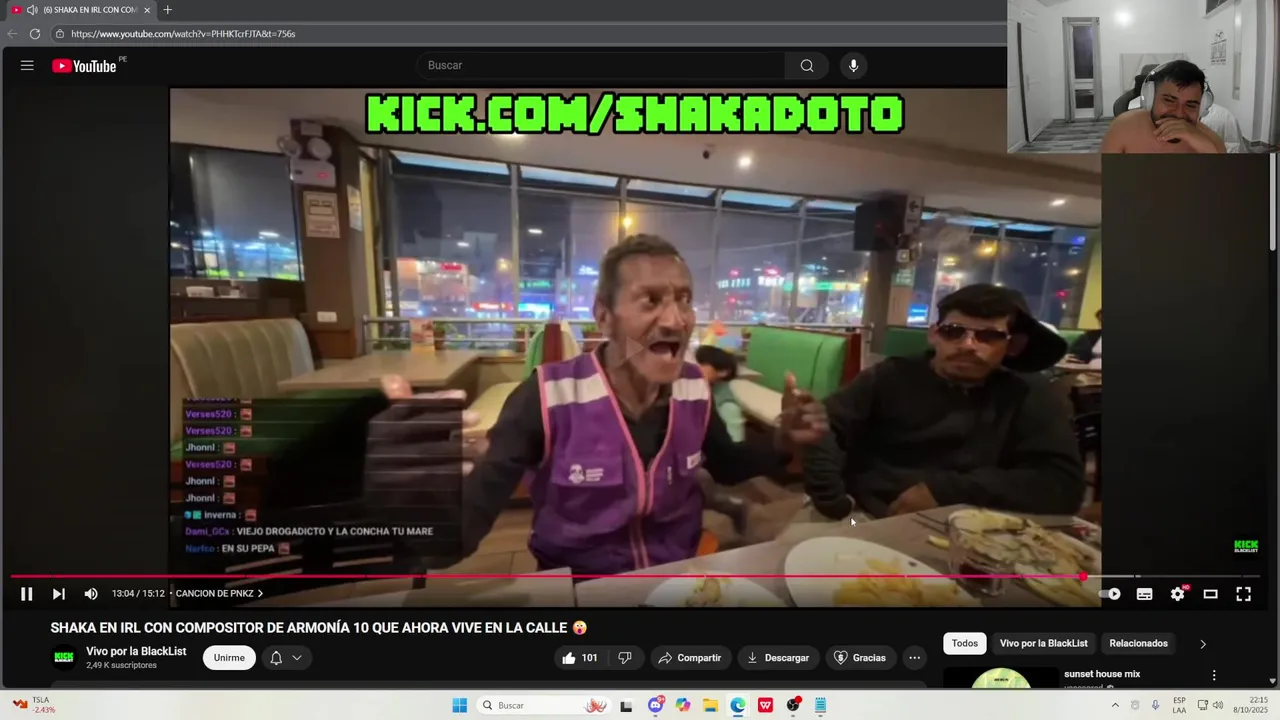The width and height of the screenshot is (1280, 720).
Task: Open the sunset house mix thumbnail
Action: click(1001, 678)
